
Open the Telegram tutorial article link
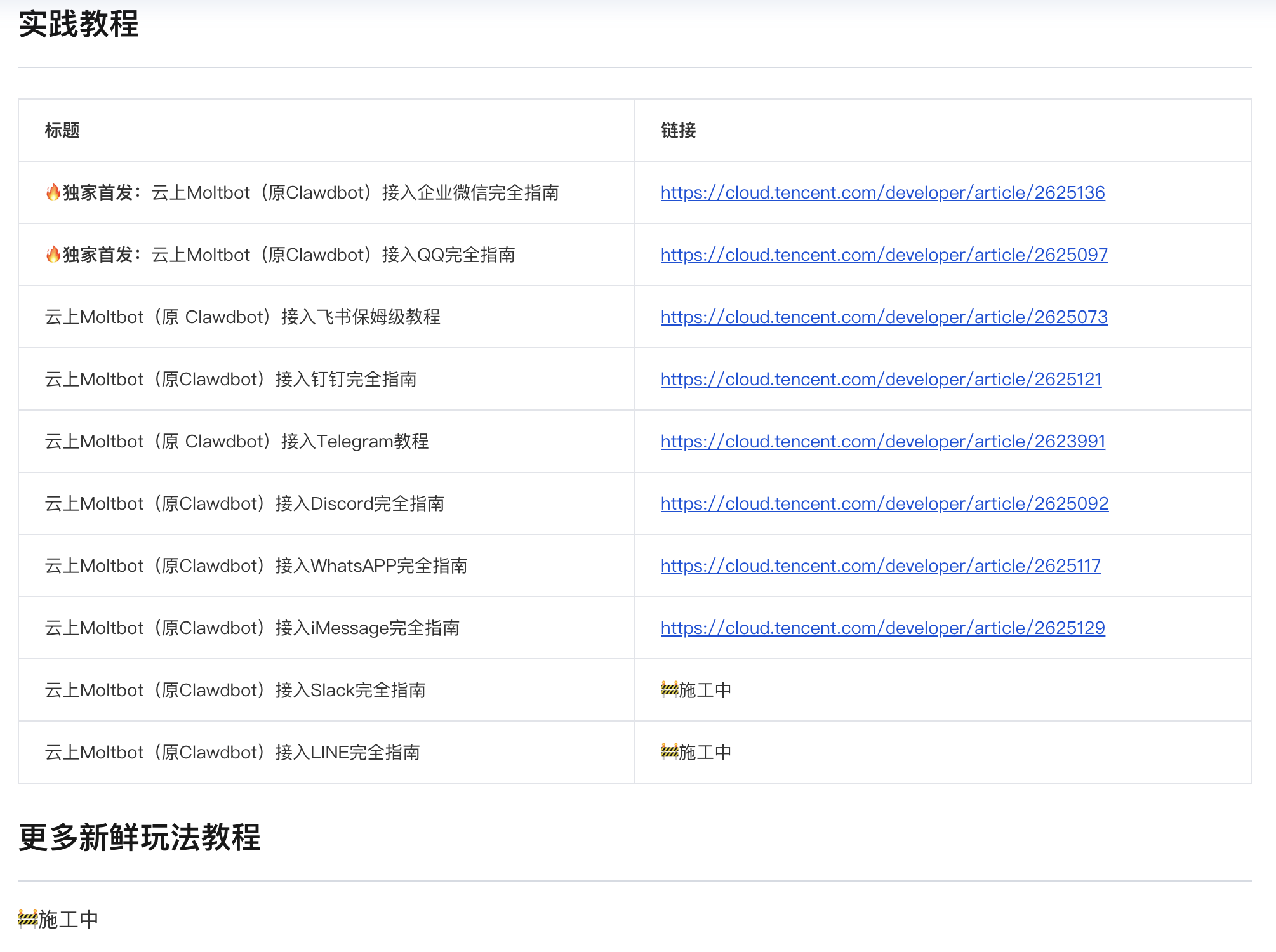coord(882,441)
